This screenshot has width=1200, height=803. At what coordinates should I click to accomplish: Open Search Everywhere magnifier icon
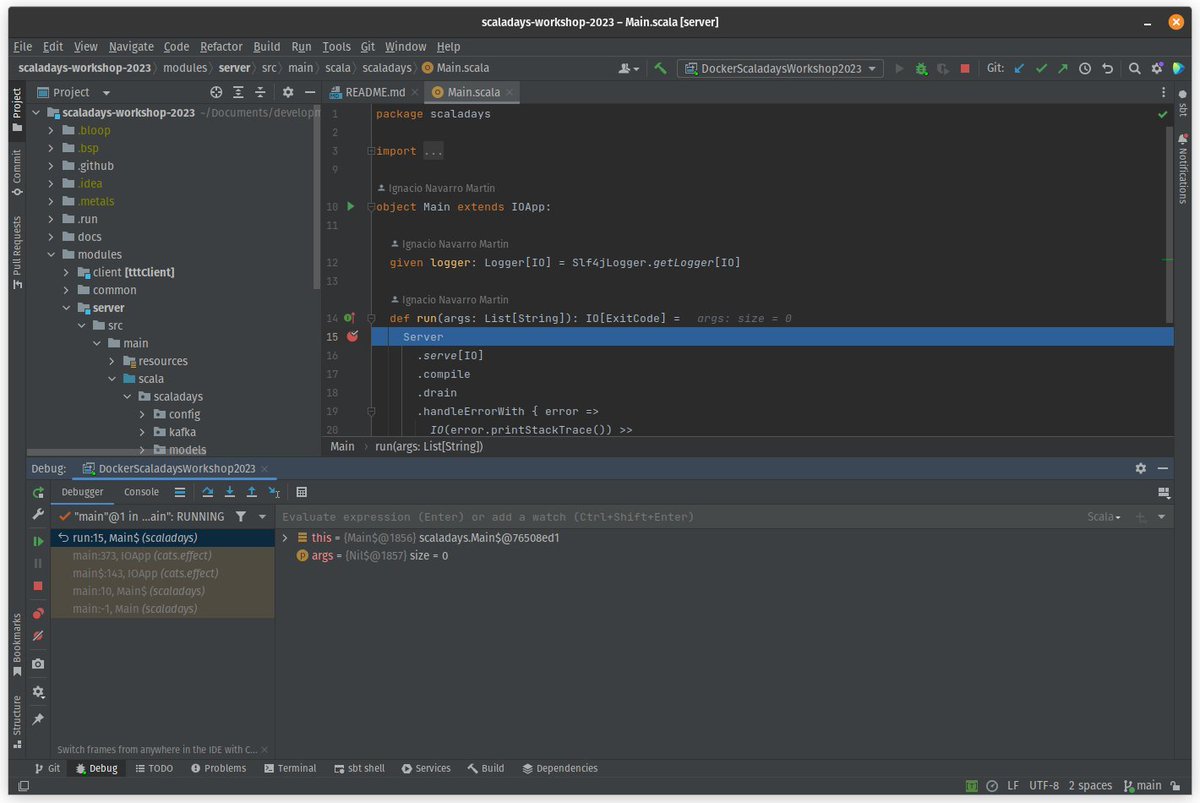click(1135, 68)
